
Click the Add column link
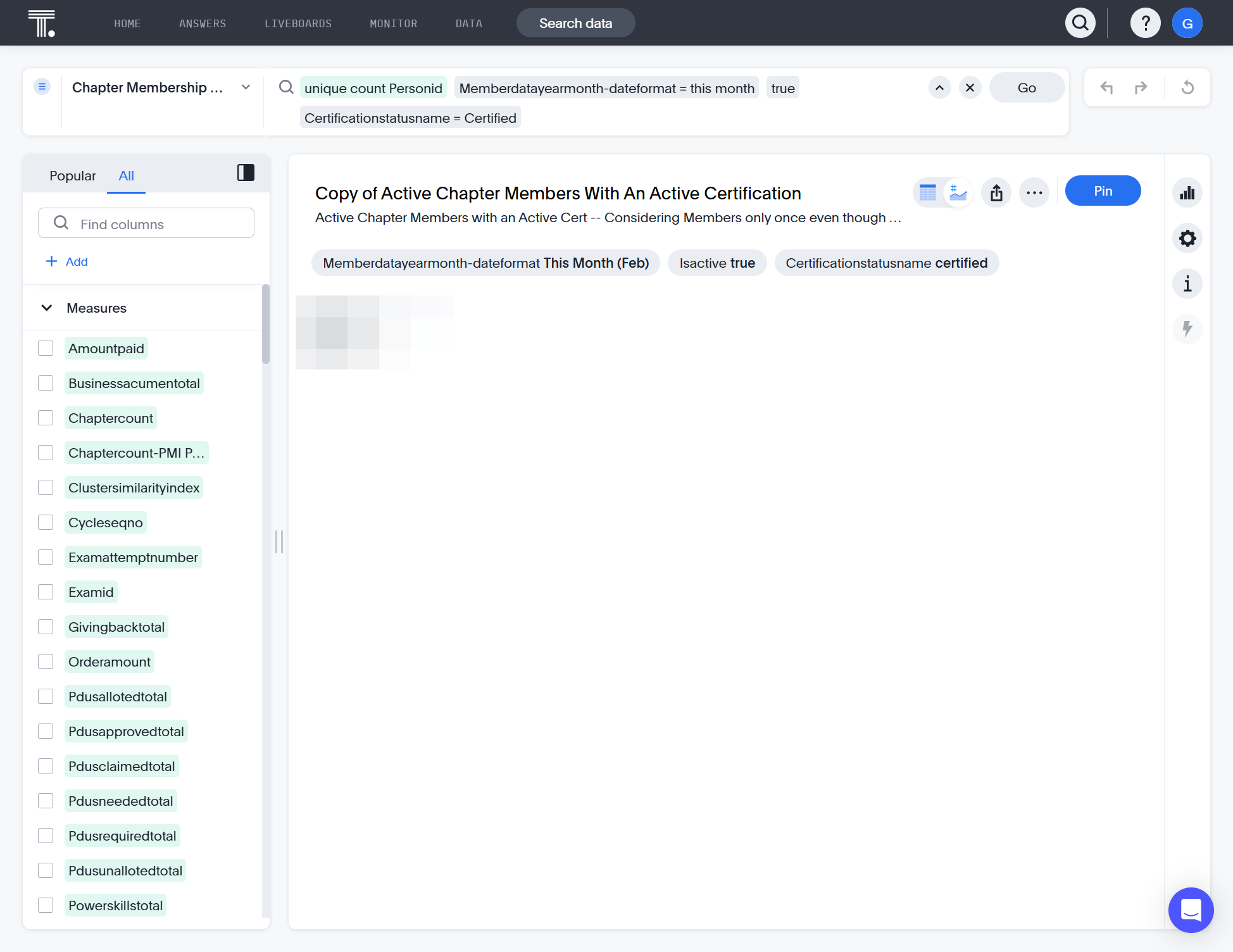(67, 261)
